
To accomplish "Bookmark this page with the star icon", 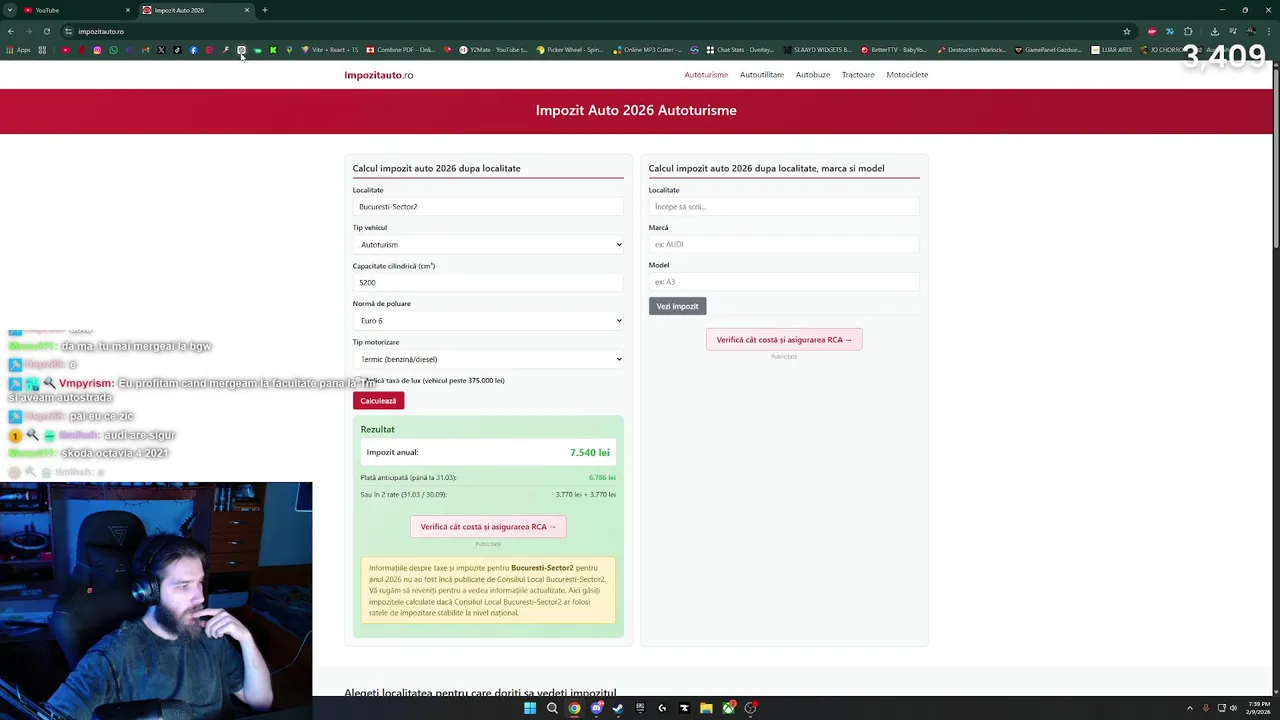I will point(1127,31).
